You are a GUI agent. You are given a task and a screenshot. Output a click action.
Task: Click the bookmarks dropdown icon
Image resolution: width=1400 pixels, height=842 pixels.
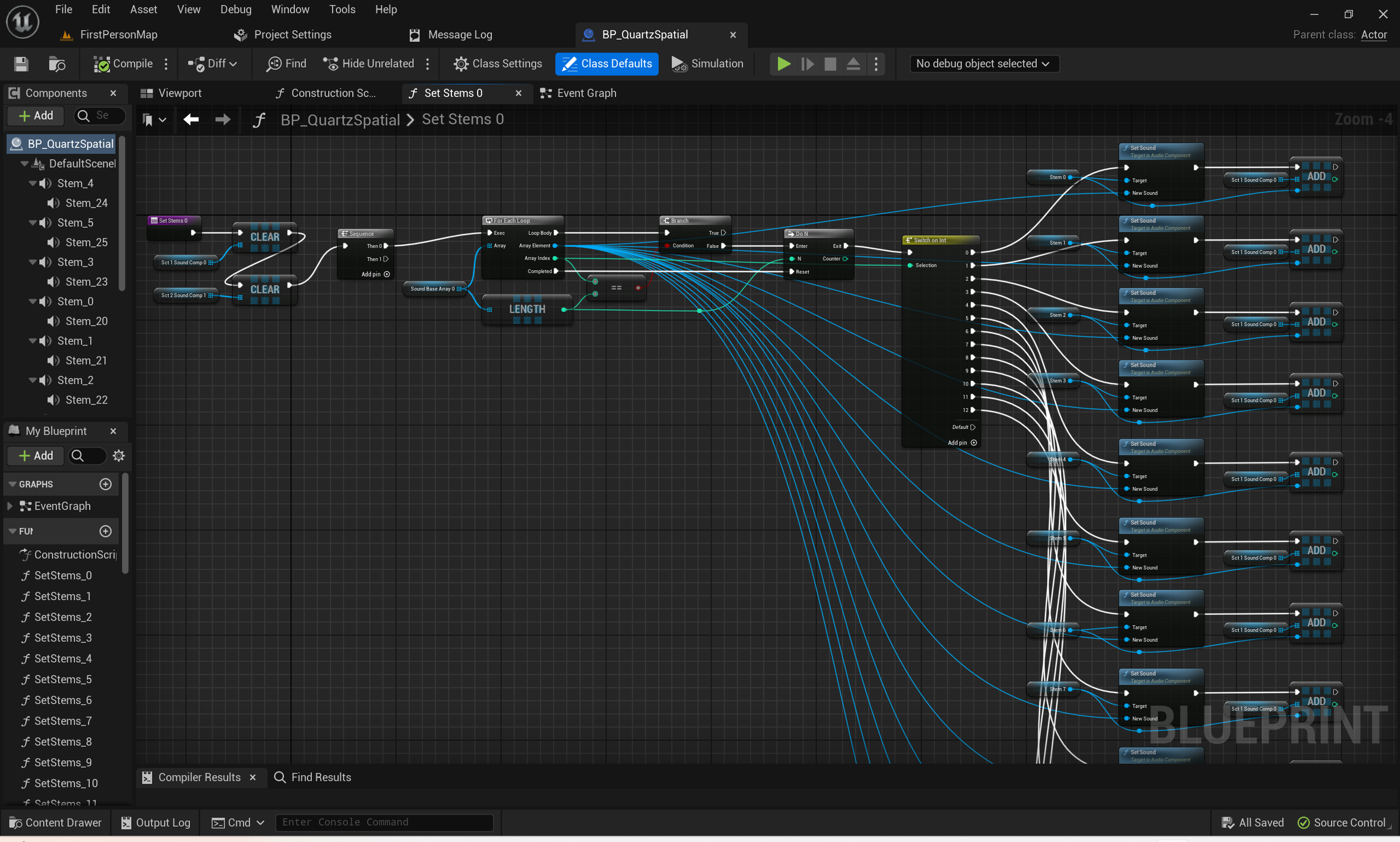coord(153,119)
